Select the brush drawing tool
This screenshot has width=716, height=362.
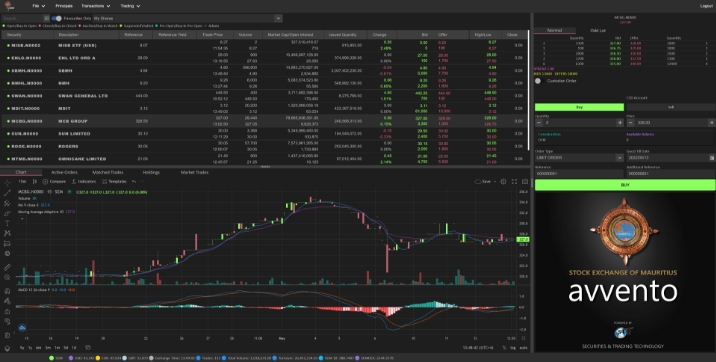click(7, 213)
